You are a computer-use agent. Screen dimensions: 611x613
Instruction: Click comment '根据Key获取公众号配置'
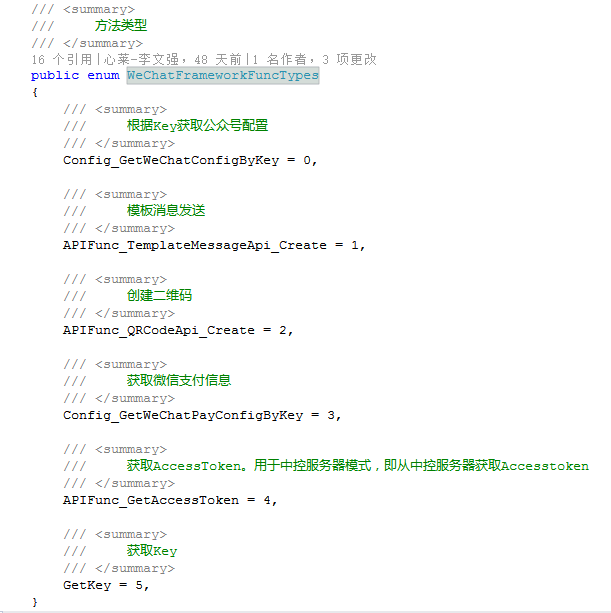pos(197,126)
